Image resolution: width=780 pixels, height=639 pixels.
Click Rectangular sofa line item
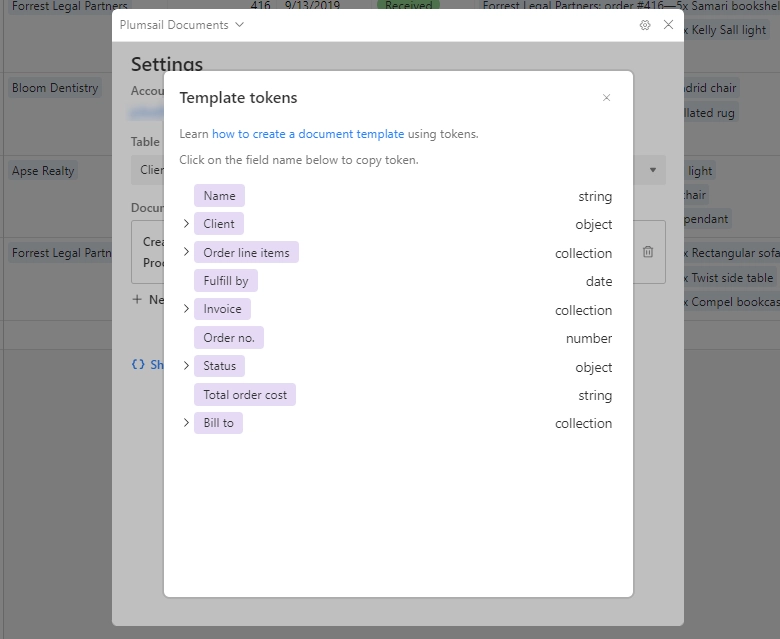point(731,253)
